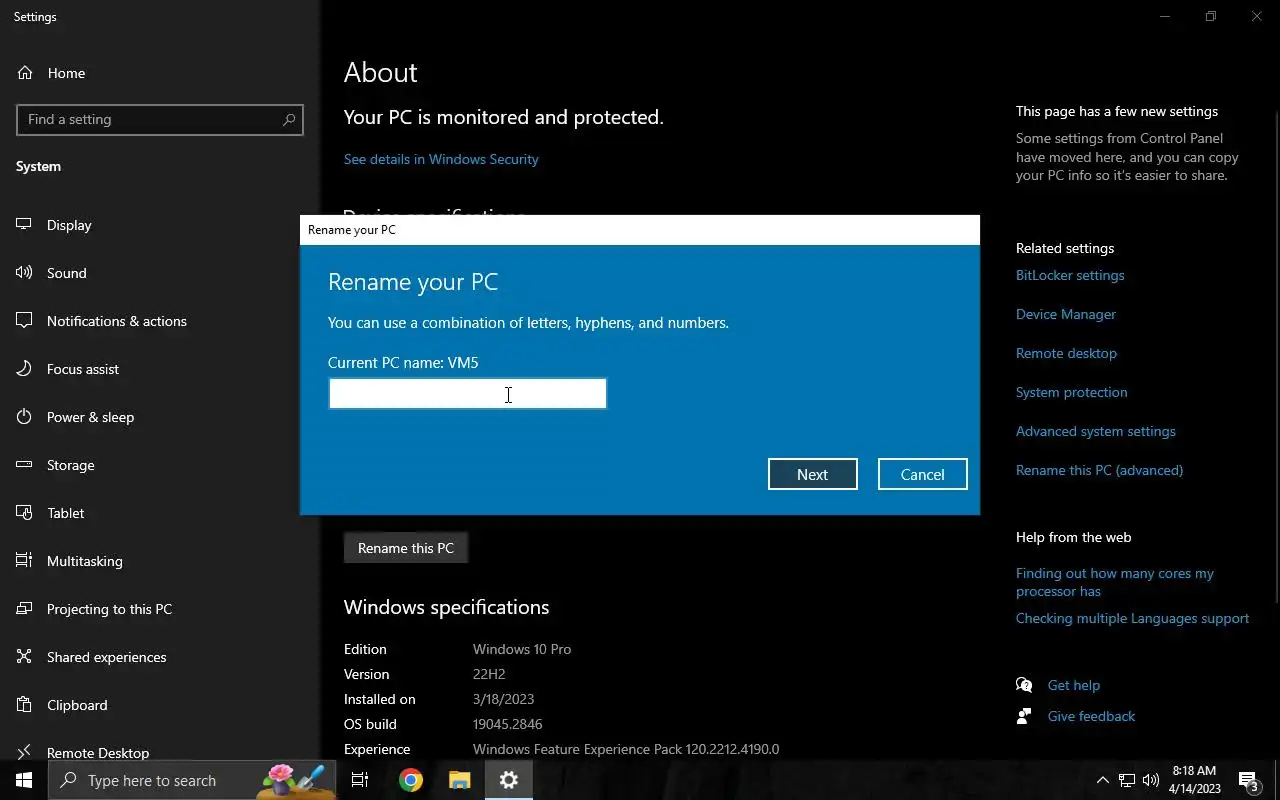Open Finding out how many cores link
The width and height of the screenshot is (1280, 800).
(1115, 582)
